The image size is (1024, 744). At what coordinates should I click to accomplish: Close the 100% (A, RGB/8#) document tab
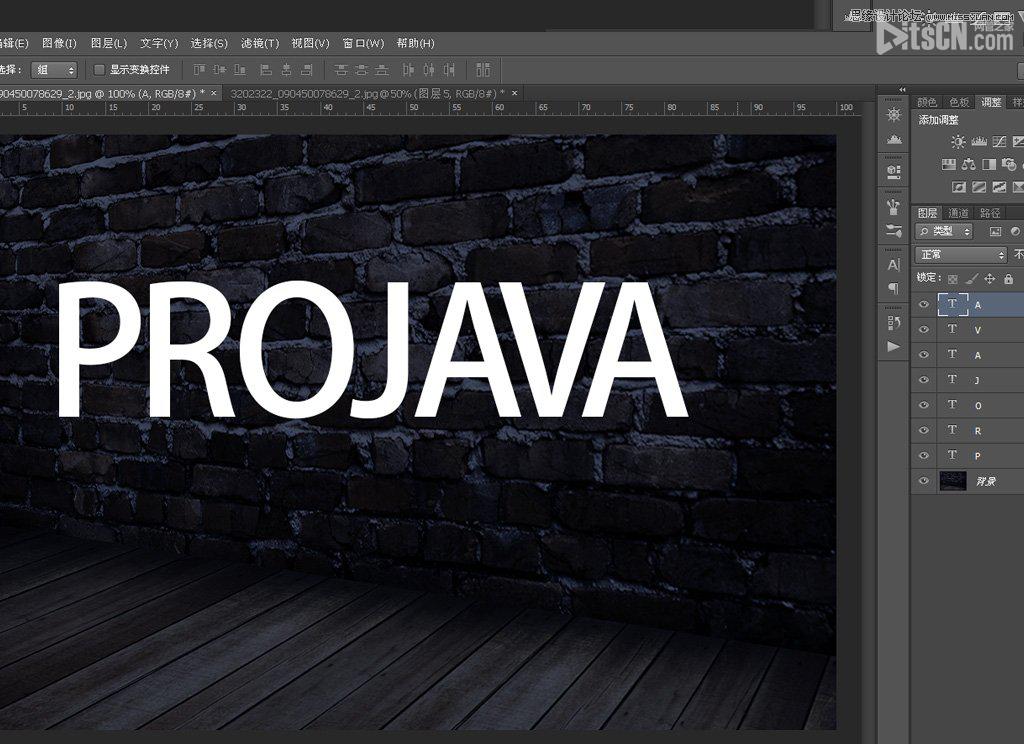point(214,93)
